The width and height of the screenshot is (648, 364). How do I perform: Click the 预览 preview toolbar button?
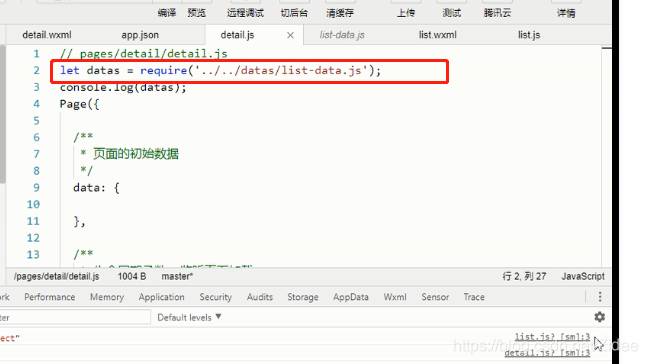coord(196,13)
